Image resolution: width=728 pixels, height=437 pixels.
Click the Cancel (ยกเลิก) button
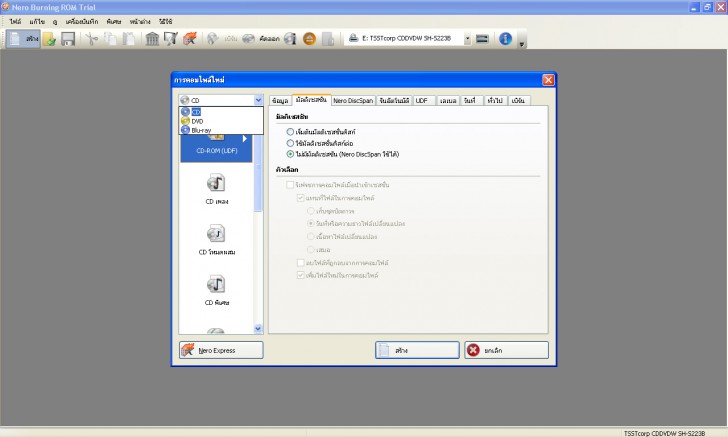point(507,350)
